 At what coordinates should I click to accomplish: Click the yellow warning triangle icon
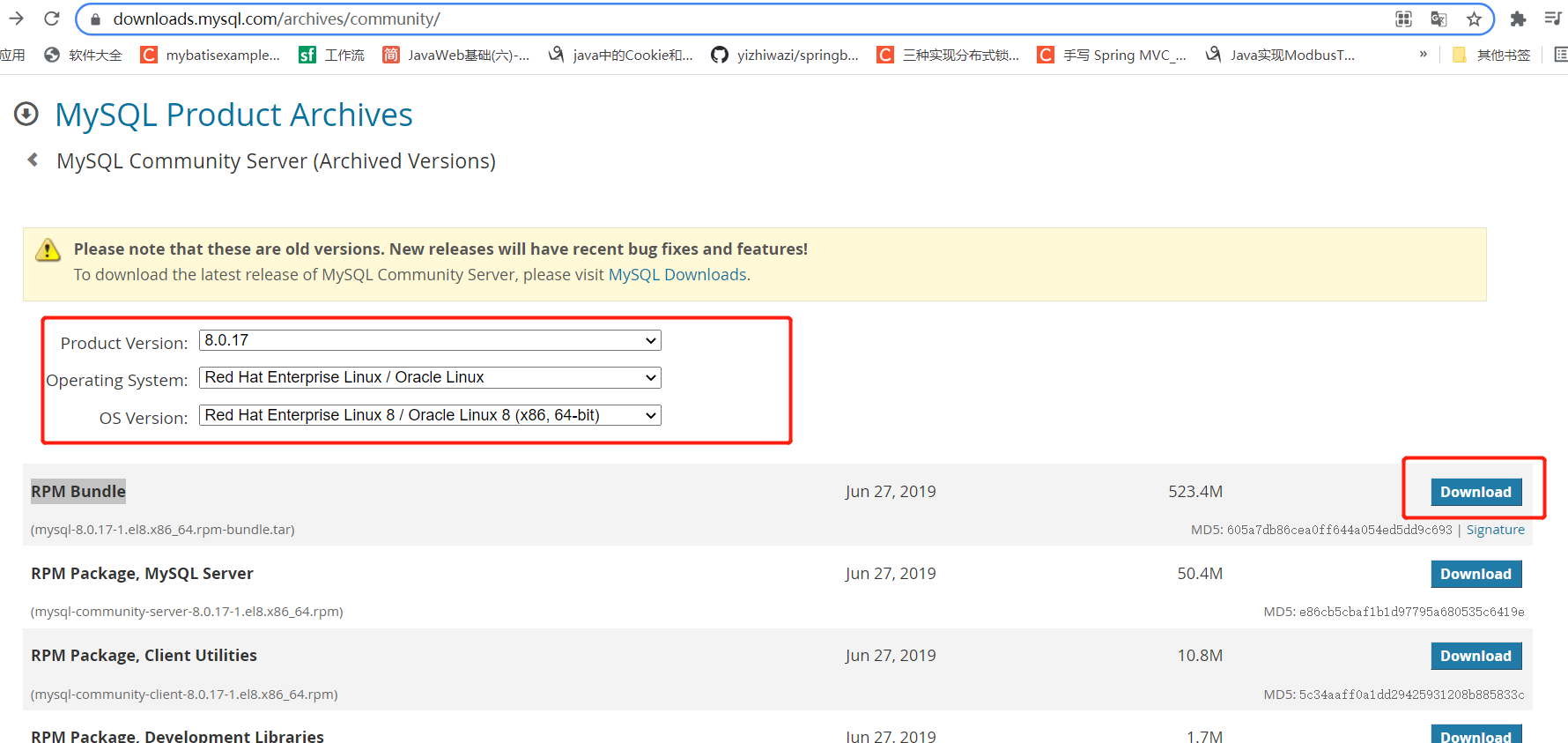coord(48,250)
